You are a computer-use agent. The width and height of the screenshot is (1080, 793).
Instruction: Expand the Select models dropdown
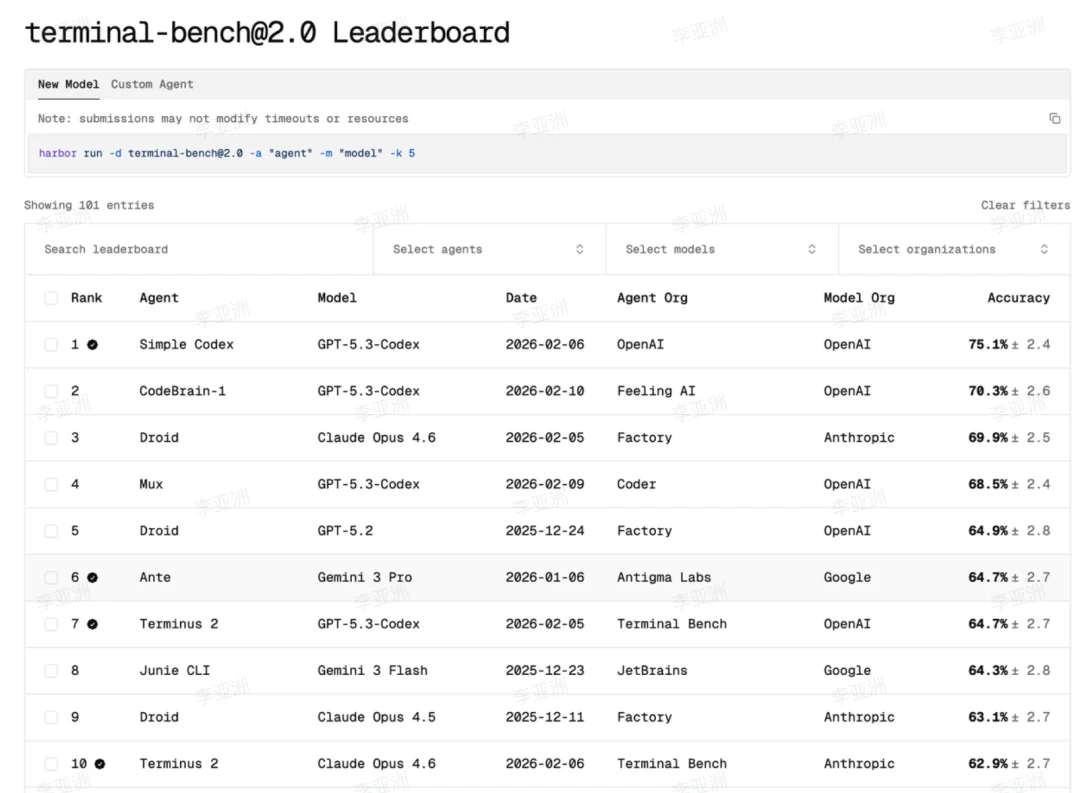click(721, 249)
